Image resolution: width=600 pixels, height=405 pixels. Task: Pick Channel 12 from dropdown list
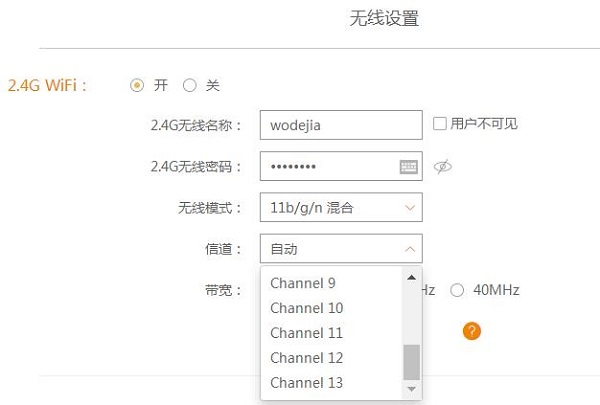tap(306, 358)
